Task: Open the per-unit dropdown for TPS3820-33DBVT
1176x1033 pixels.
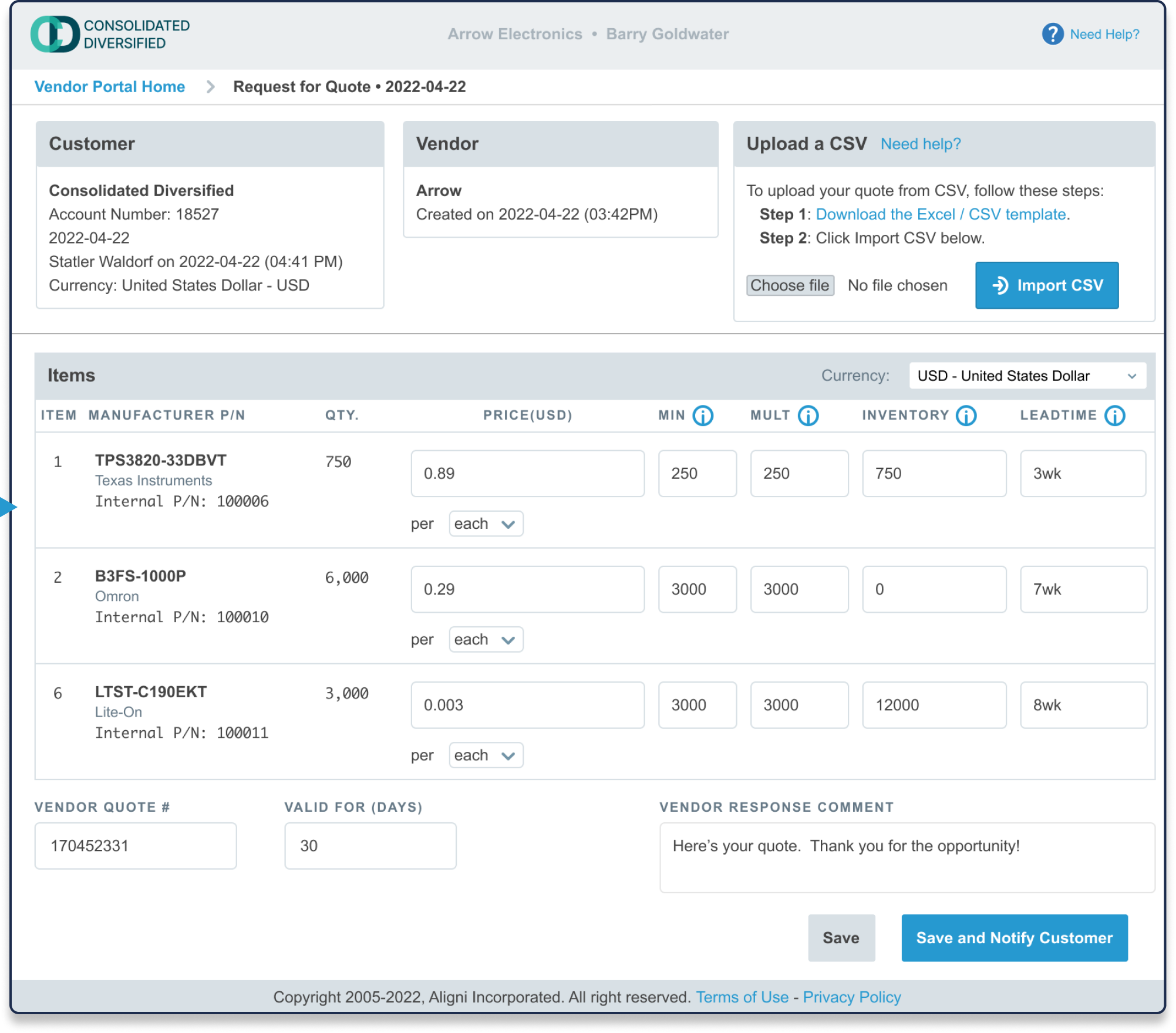Action: tap(486, 524)
